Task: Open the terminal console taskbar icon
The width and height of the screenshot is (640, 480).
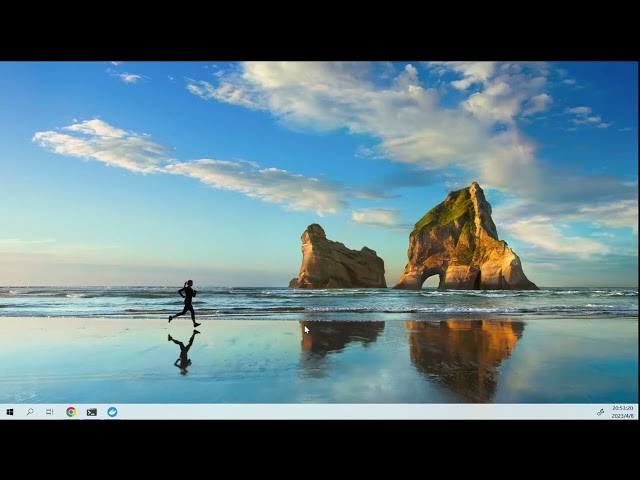Action: click(x=92, y=412)
